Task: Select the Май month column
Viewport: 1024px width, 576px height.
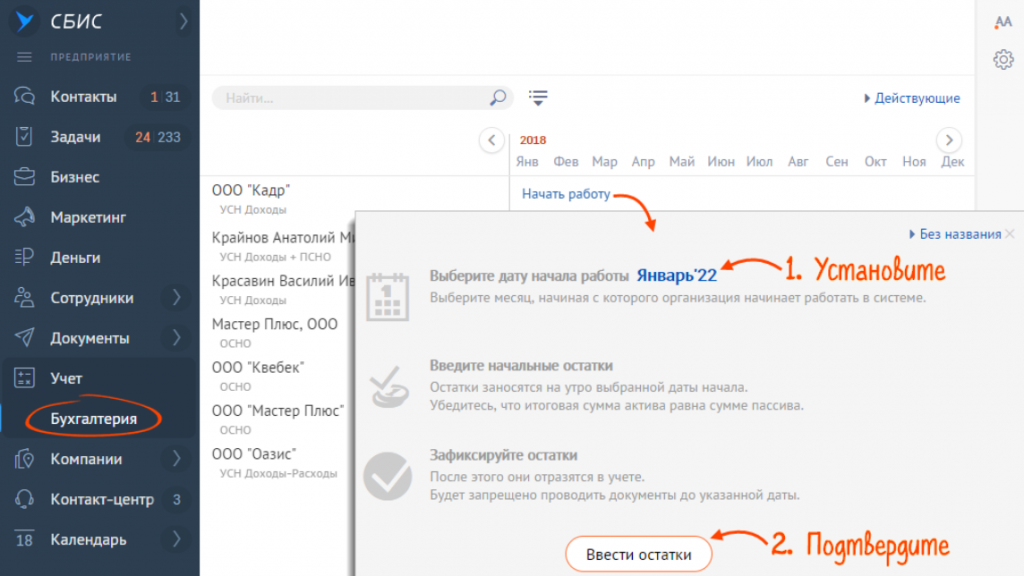Action: click(x=682, y=161)
